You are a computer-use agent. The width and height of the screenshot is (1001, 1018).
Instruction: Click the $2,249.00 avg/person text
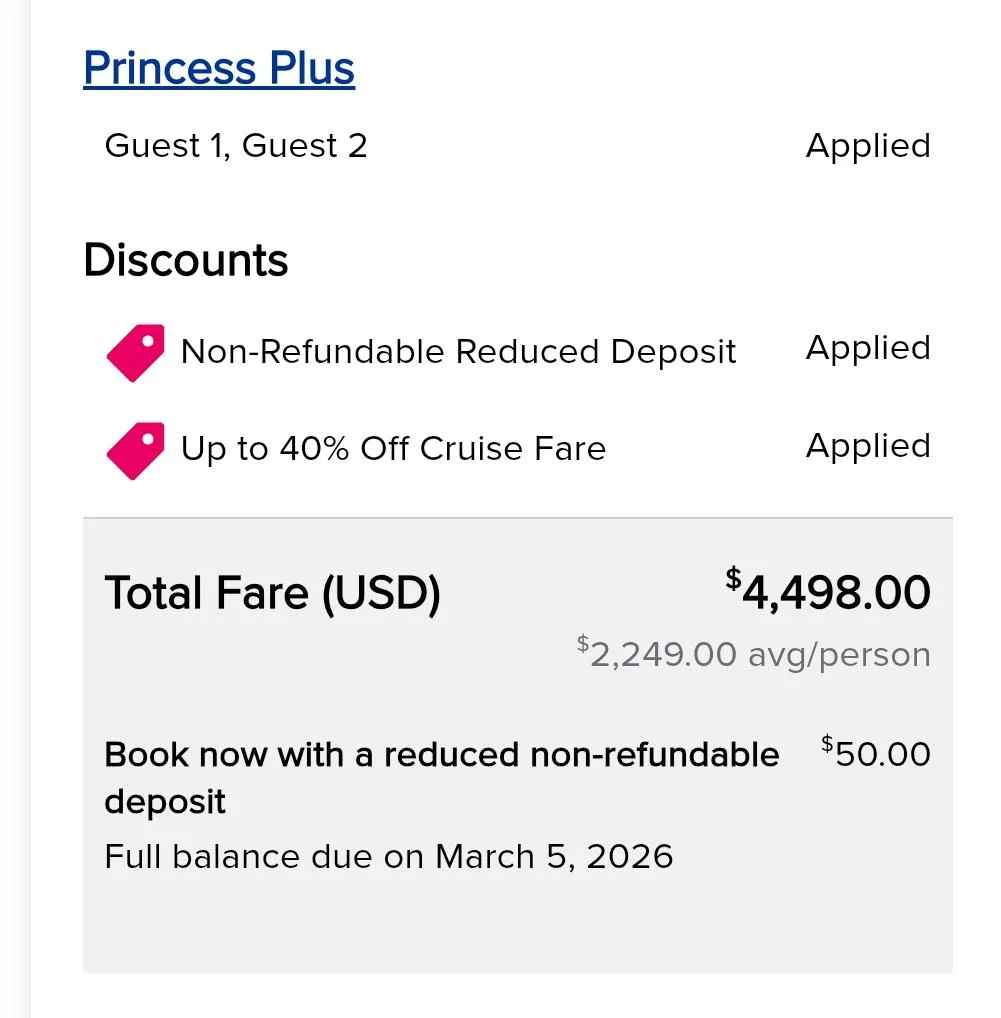coord(754,655)
